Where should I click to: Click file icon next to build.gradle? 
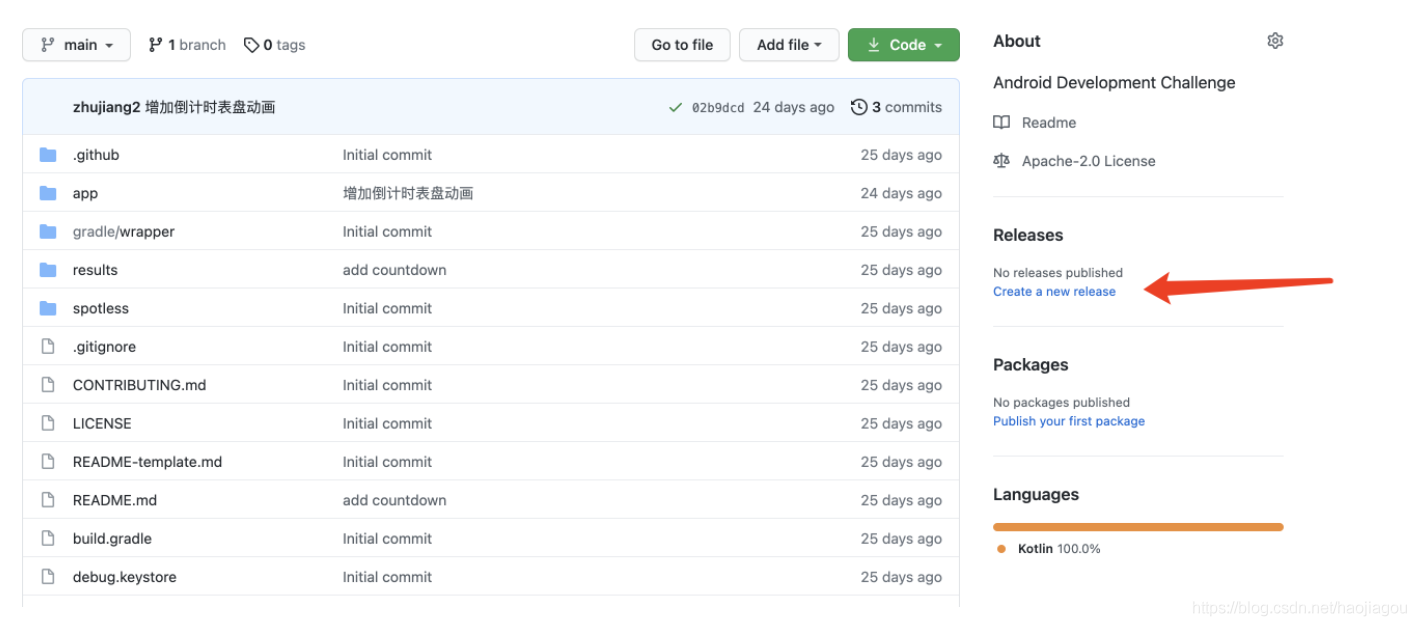[x=47, y=538]
